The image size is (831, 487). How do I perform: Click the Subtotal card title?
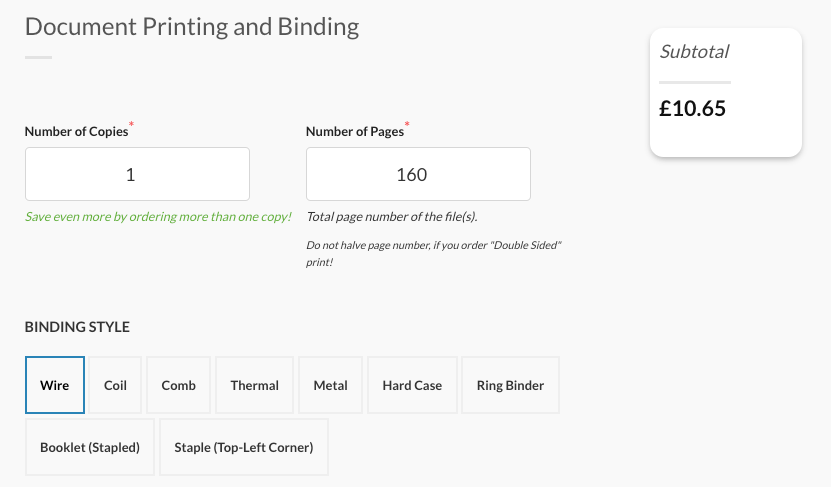click(x=694, y=51)
